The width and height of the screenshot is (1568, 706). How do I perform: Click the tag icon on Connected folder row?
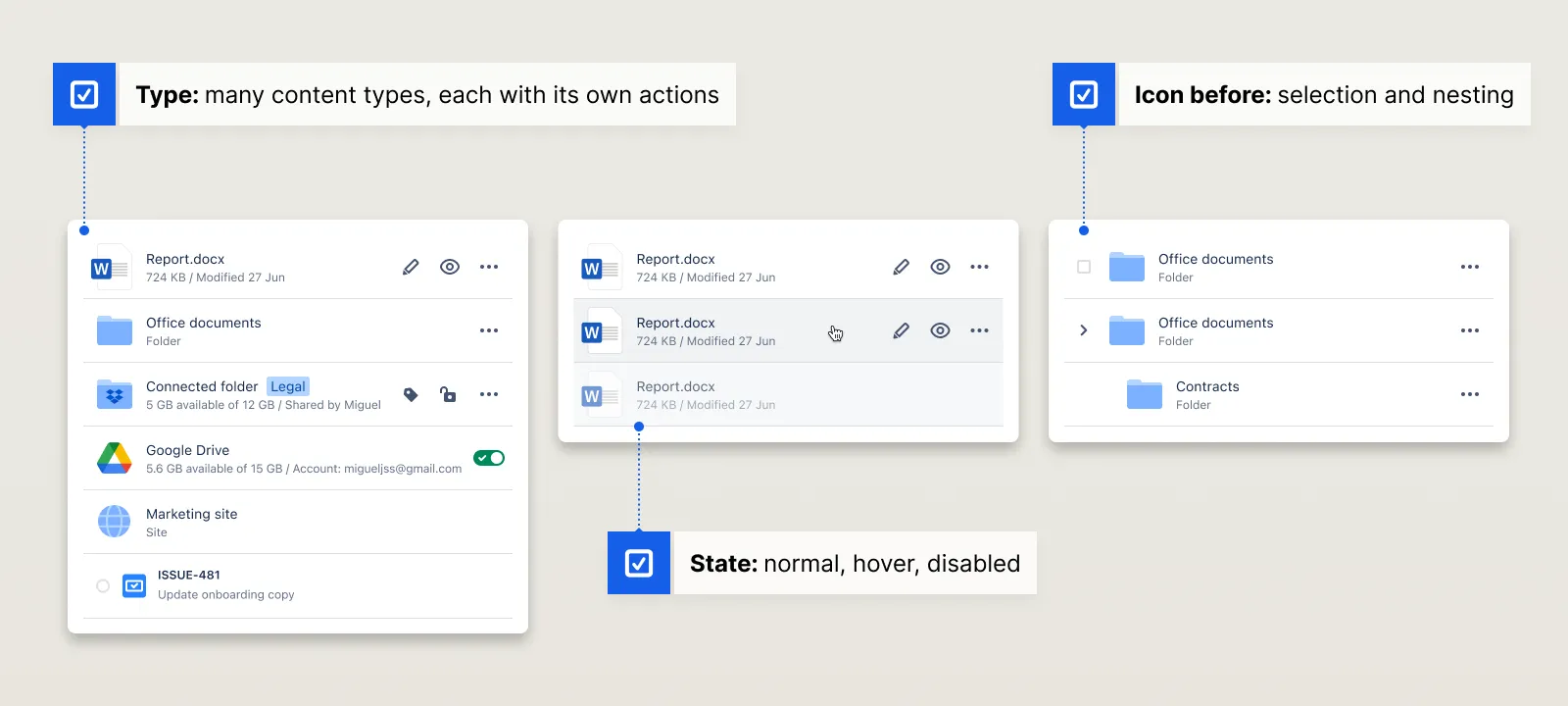click(x=411, y=394)
